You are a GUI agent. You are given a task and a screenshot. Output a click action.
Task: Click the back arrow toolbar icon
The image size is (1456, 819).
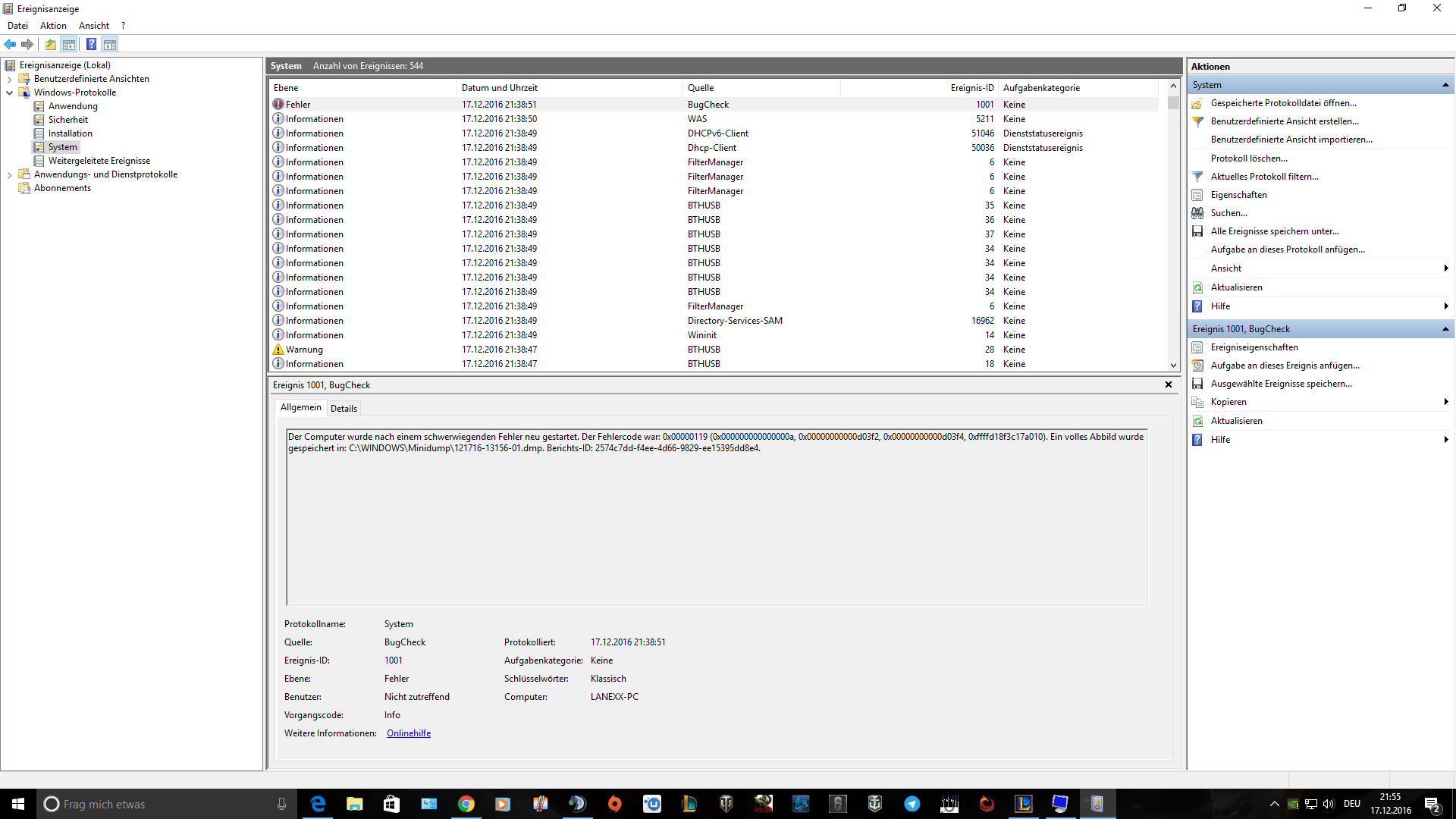click(10, 44)
